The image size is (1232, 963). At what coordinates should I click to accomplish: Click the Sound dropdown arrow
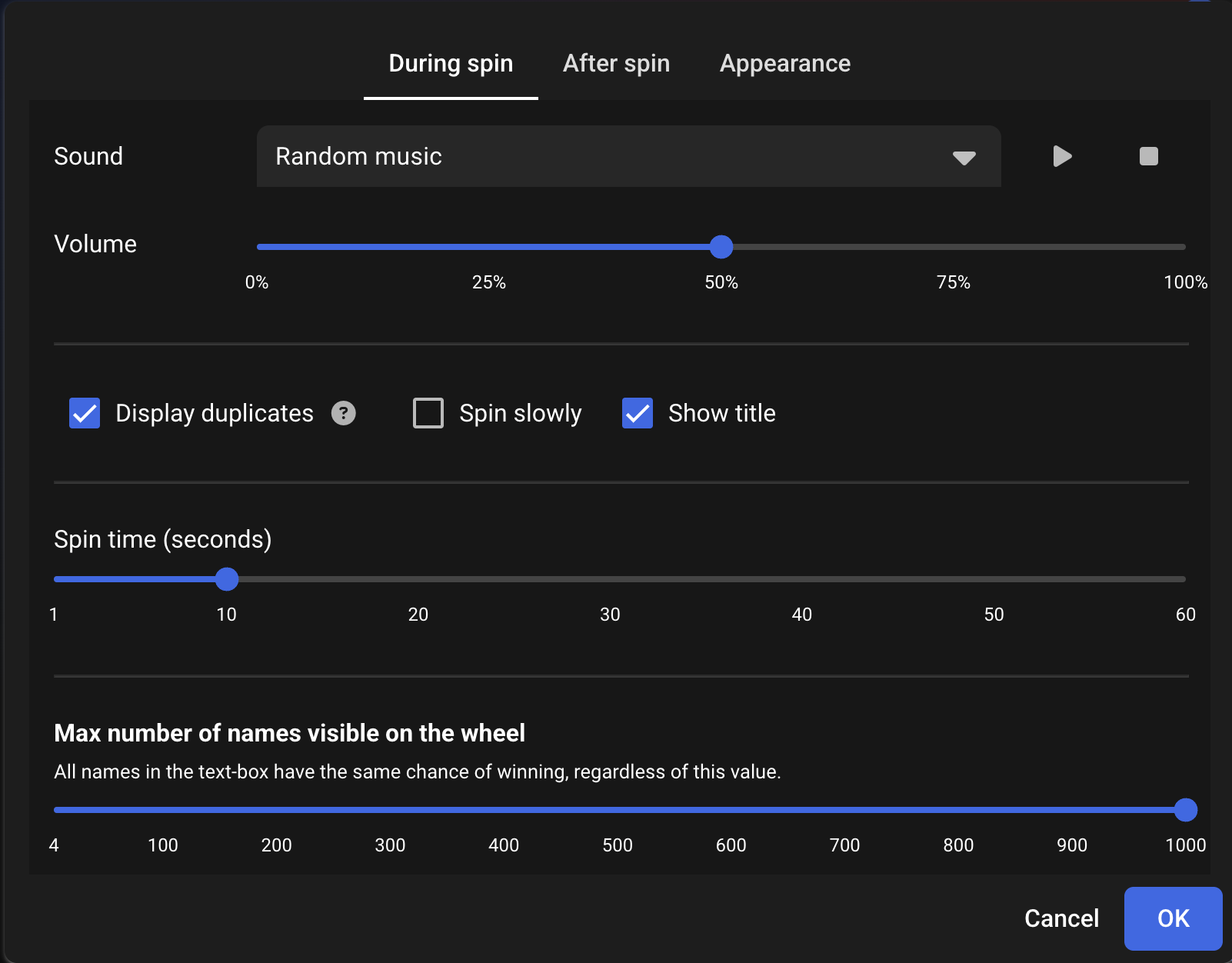(964, 157)
